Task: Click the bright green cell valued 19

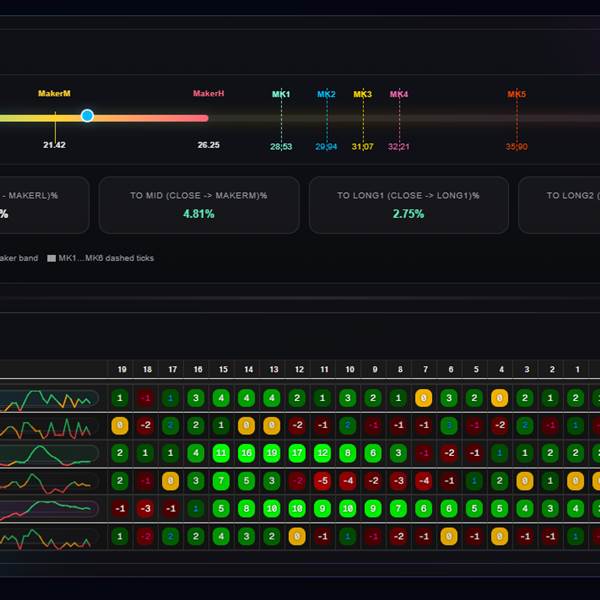Action: coord(272,453)
